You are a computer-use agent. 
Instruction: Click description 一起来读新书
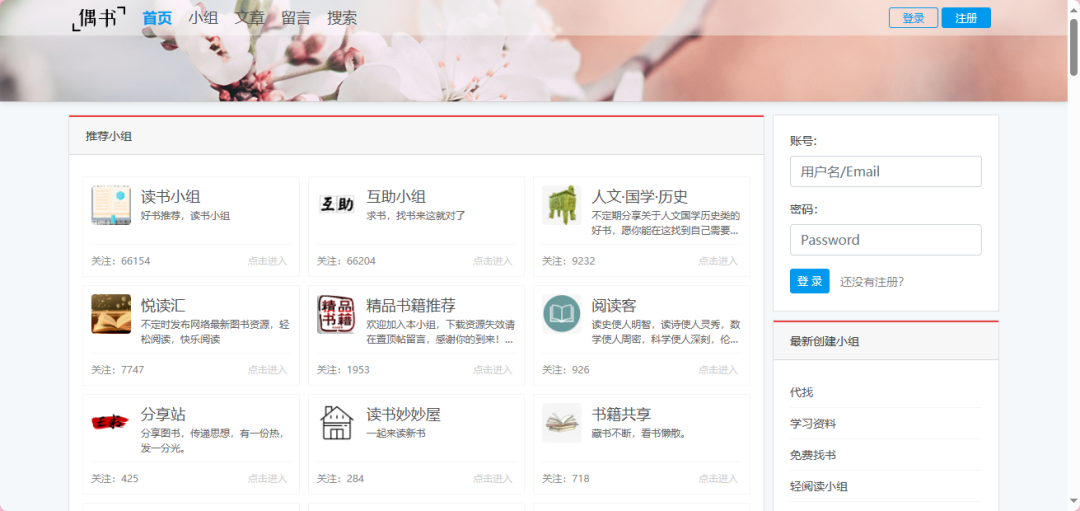click(x=395, y=433)
